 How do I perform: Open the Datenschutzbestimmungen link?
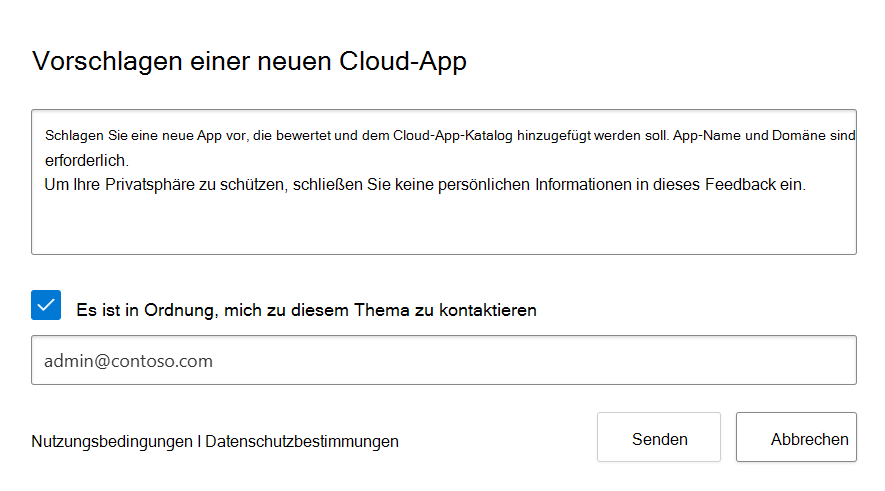tap(302, 441)
